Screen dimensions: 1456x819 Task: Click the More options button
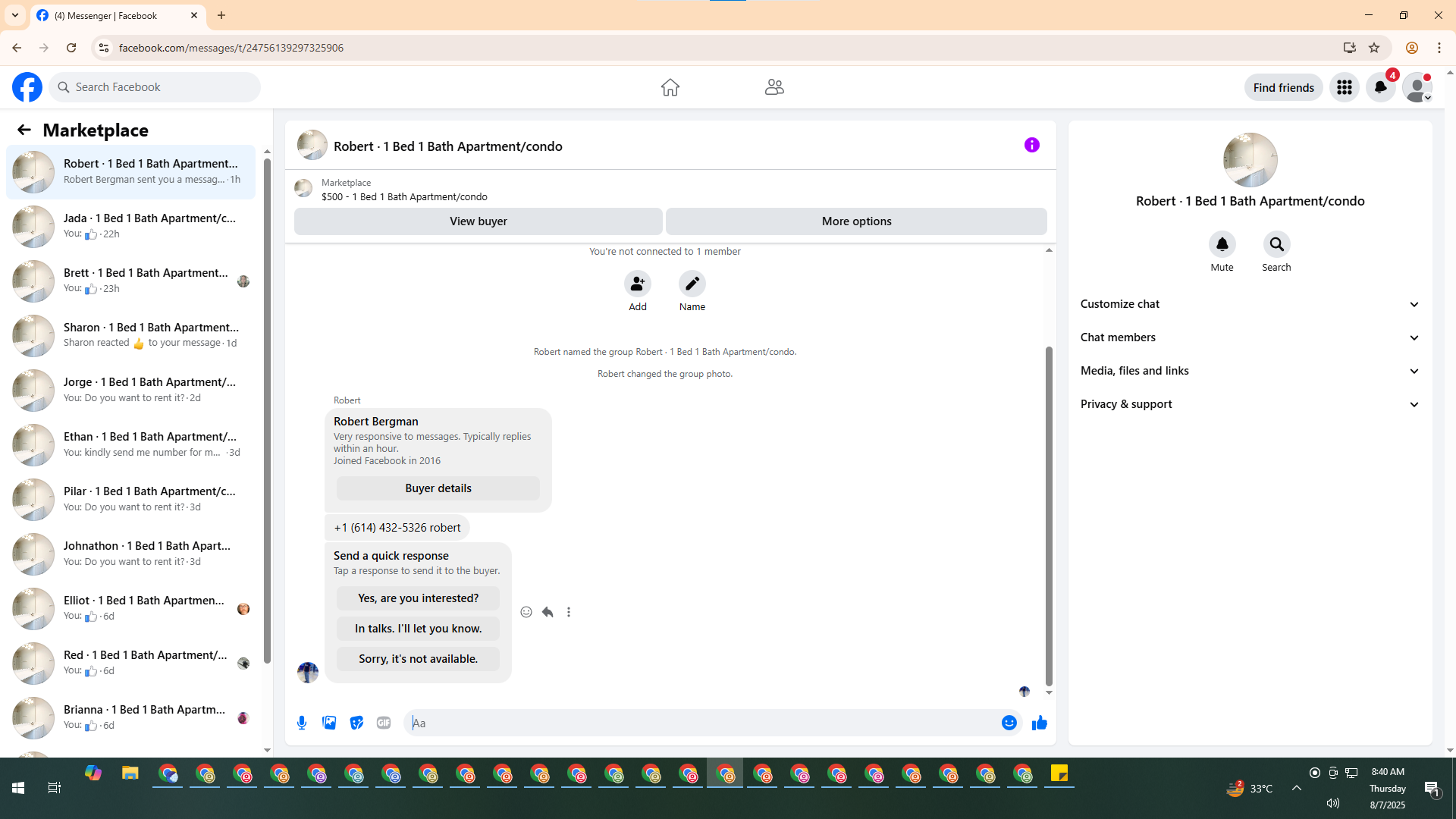(x=856, y=221)
